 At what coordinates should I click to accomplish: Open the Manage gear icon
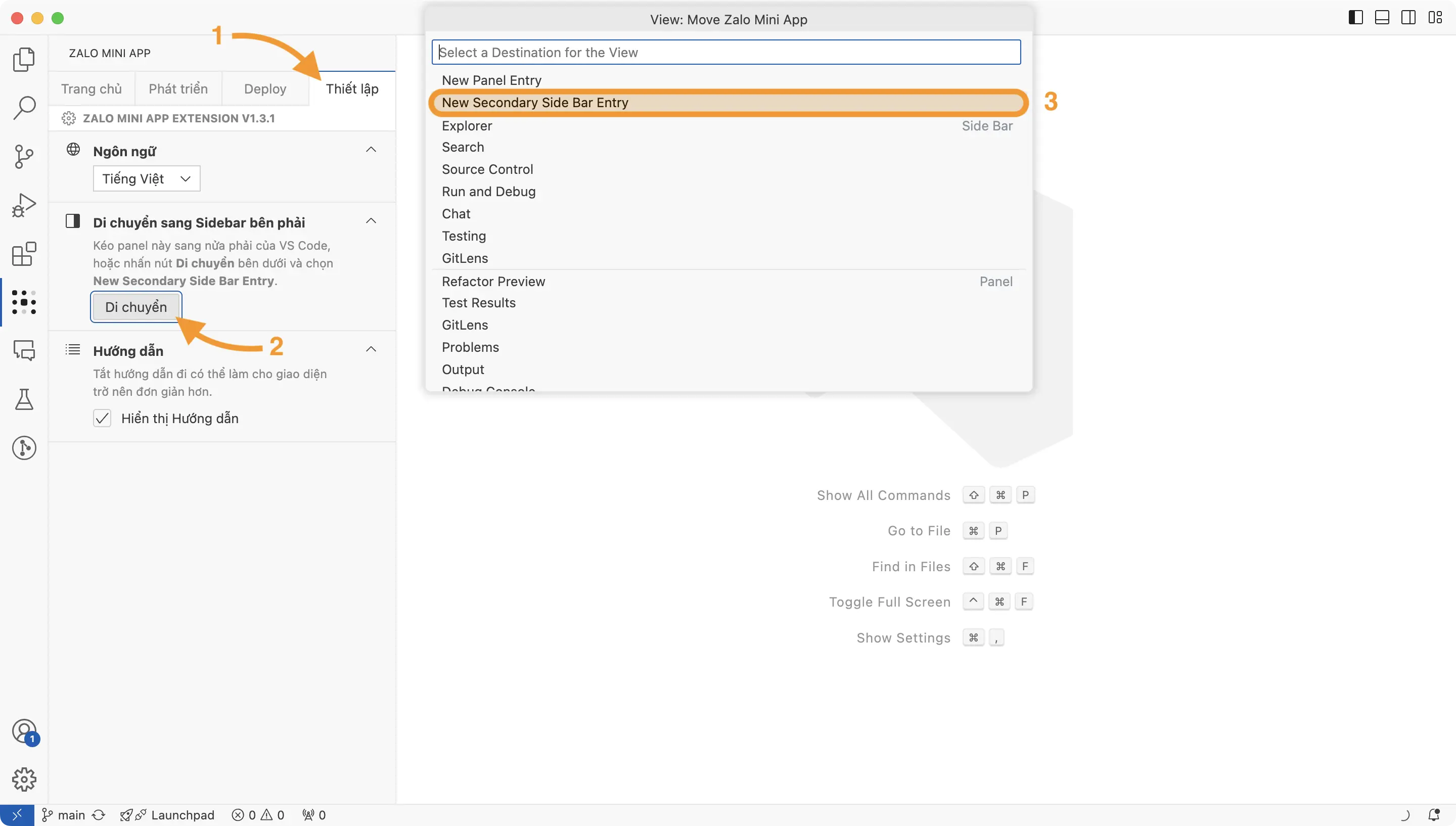(24, 779)
